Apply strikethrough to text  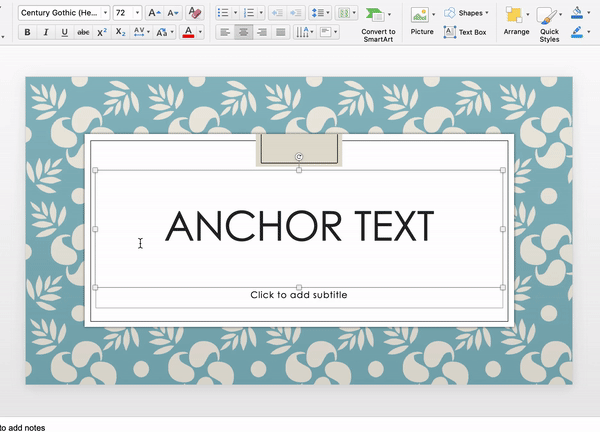[x=83, y=32]
